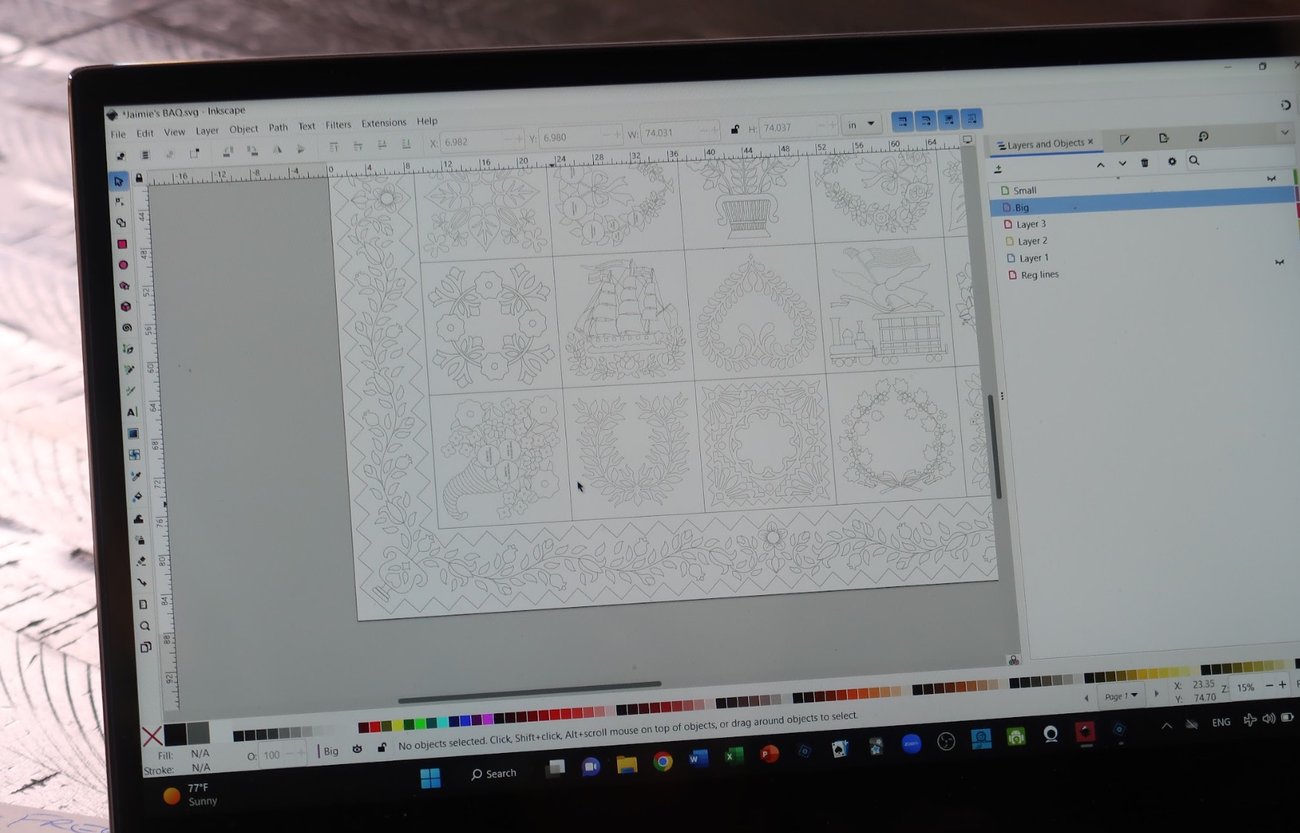This screenshot has width=1300, height=833.
Task: Select the Gradient tool
Action: click(133, 434)
